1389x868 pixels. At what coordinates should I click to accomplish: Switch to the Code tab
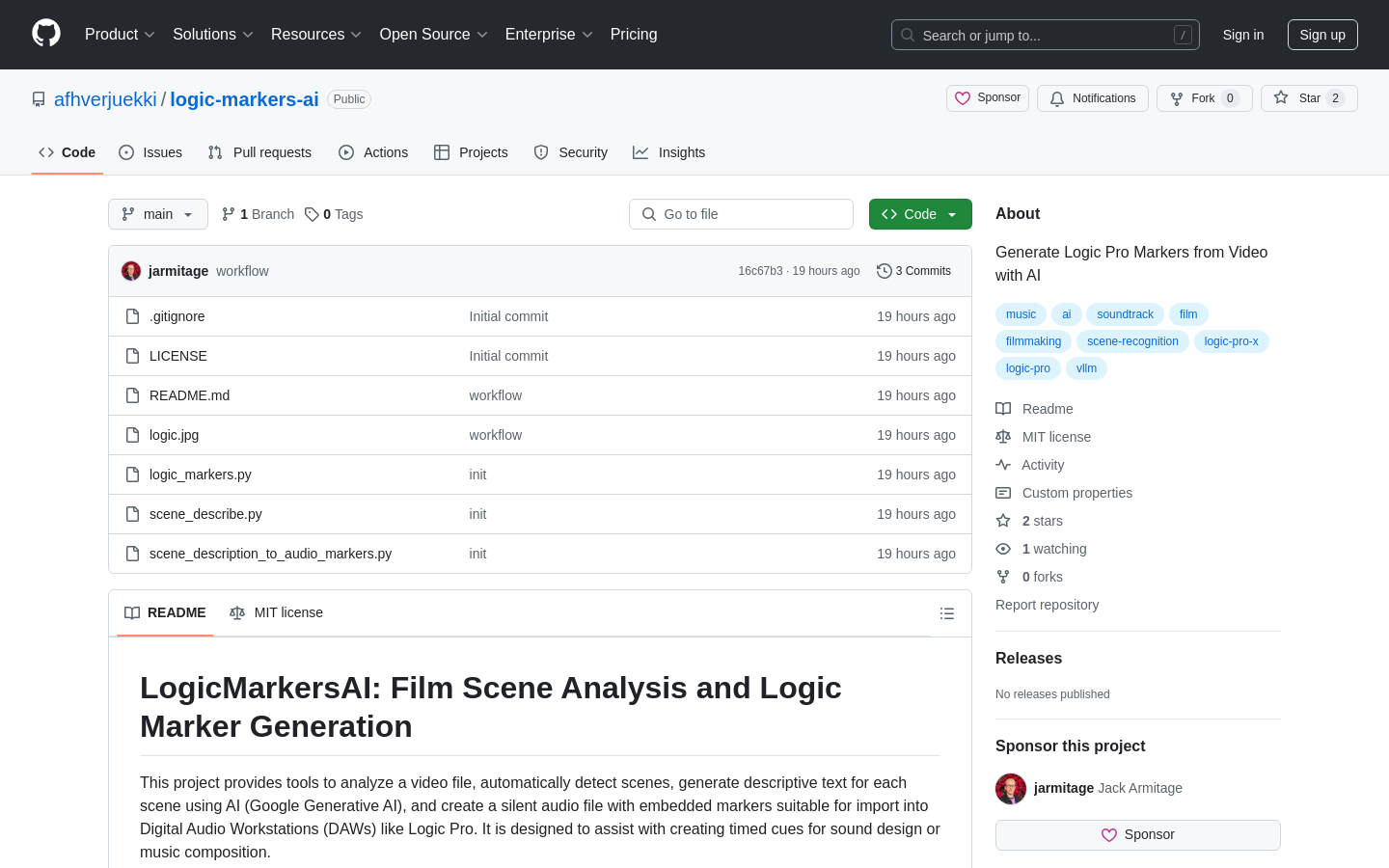(x=68, y=152)
